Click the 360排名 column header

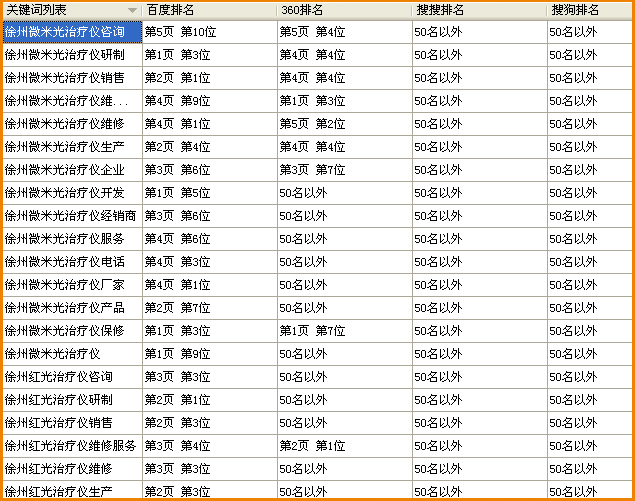[x=302, y=10]
